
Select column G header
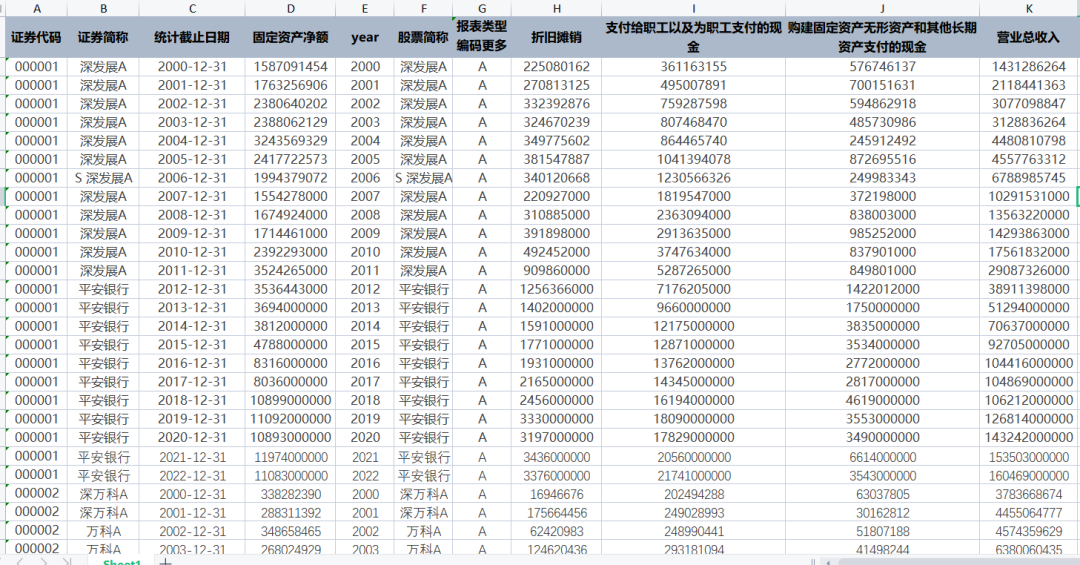481,8
